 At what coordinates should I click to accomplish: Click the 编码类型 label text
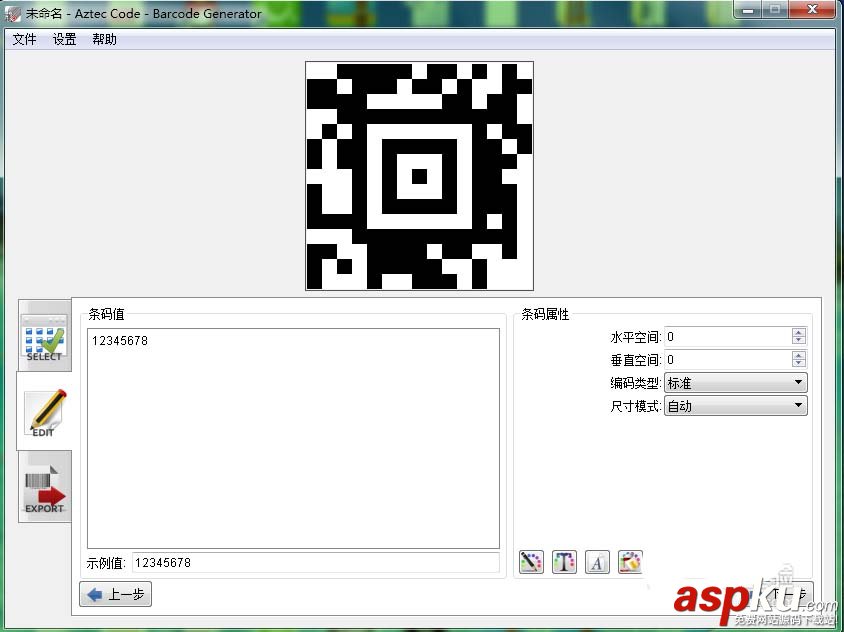(635, 383)
